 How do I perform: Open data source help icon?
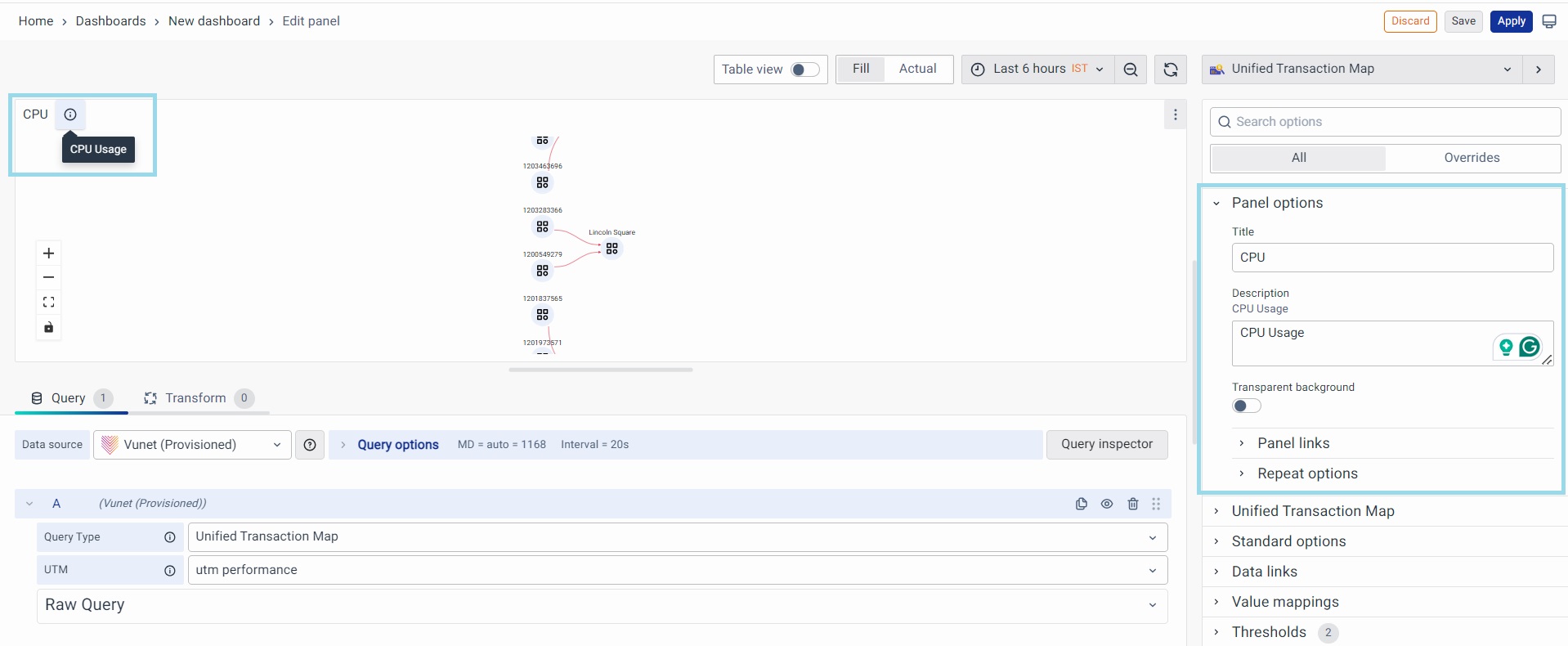310,445
